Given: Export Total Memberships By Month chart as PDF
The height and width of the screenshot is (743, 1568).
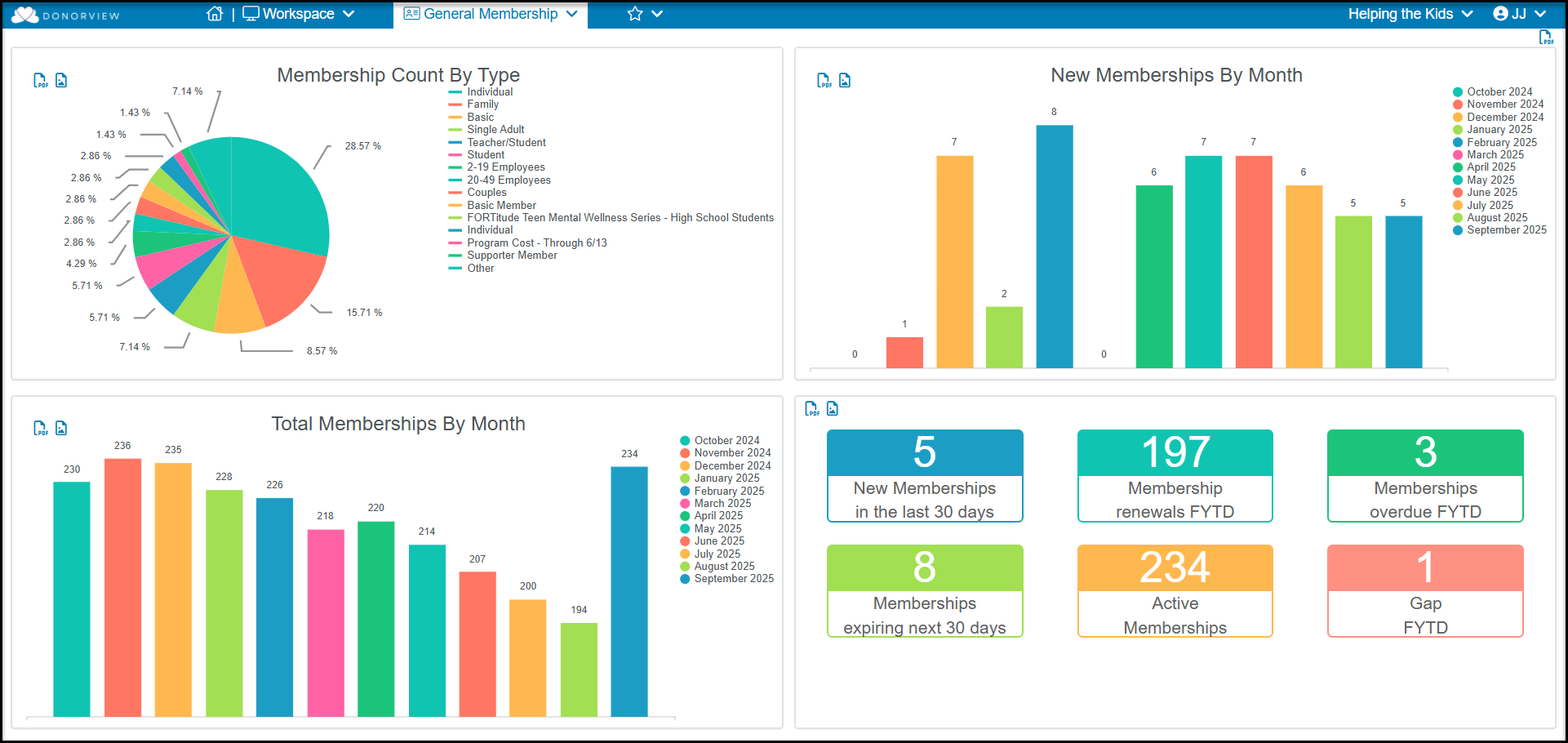Looking at the screenshot, I should coord(41,428).
